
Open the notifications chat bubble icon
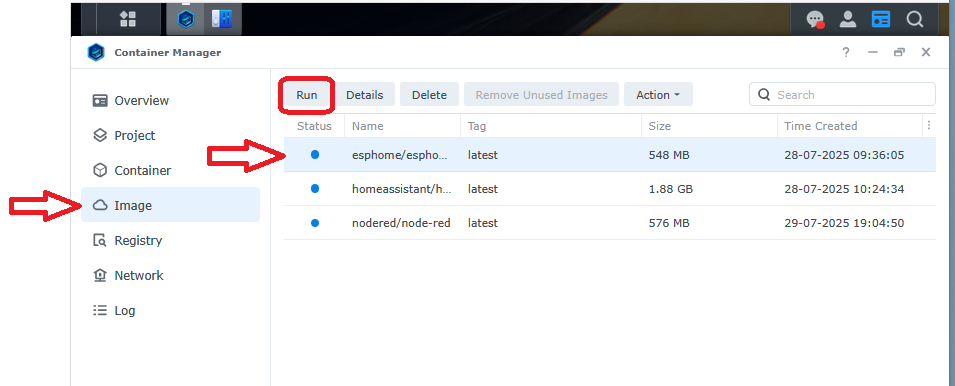click(x=815, y=19)
